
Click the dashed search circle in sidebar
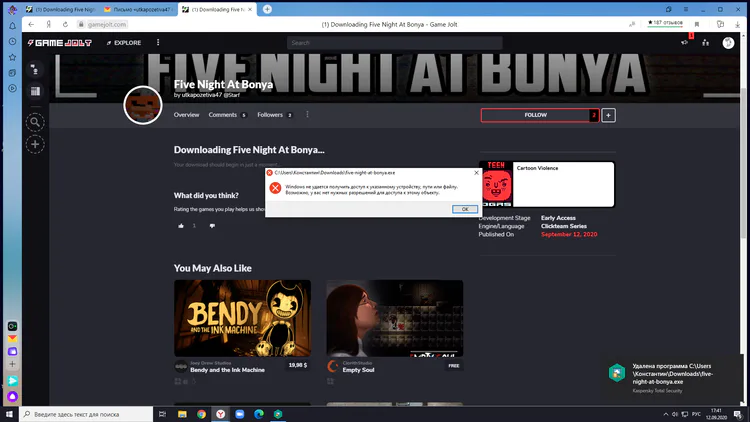(35, 122)
